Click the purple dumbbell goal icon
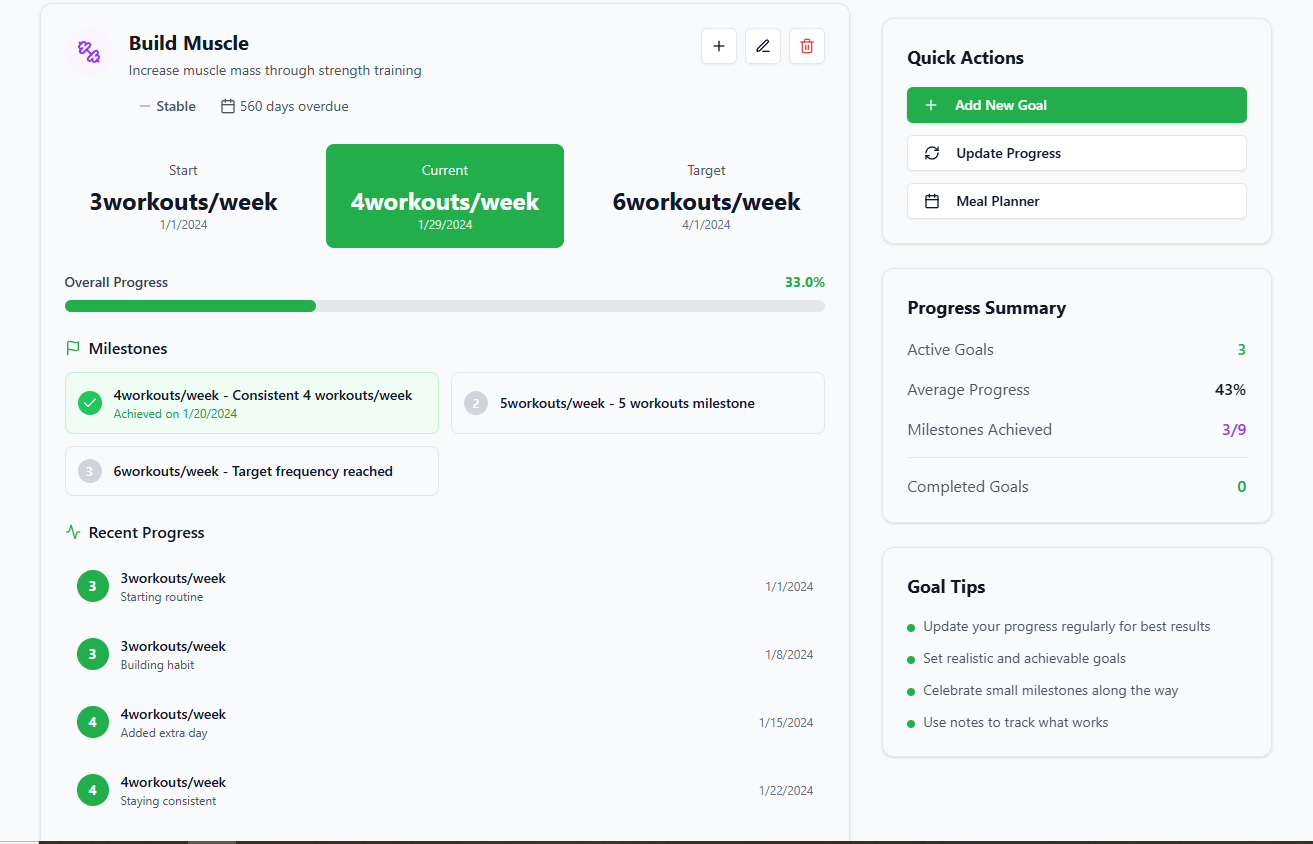 tap(90, 51)
